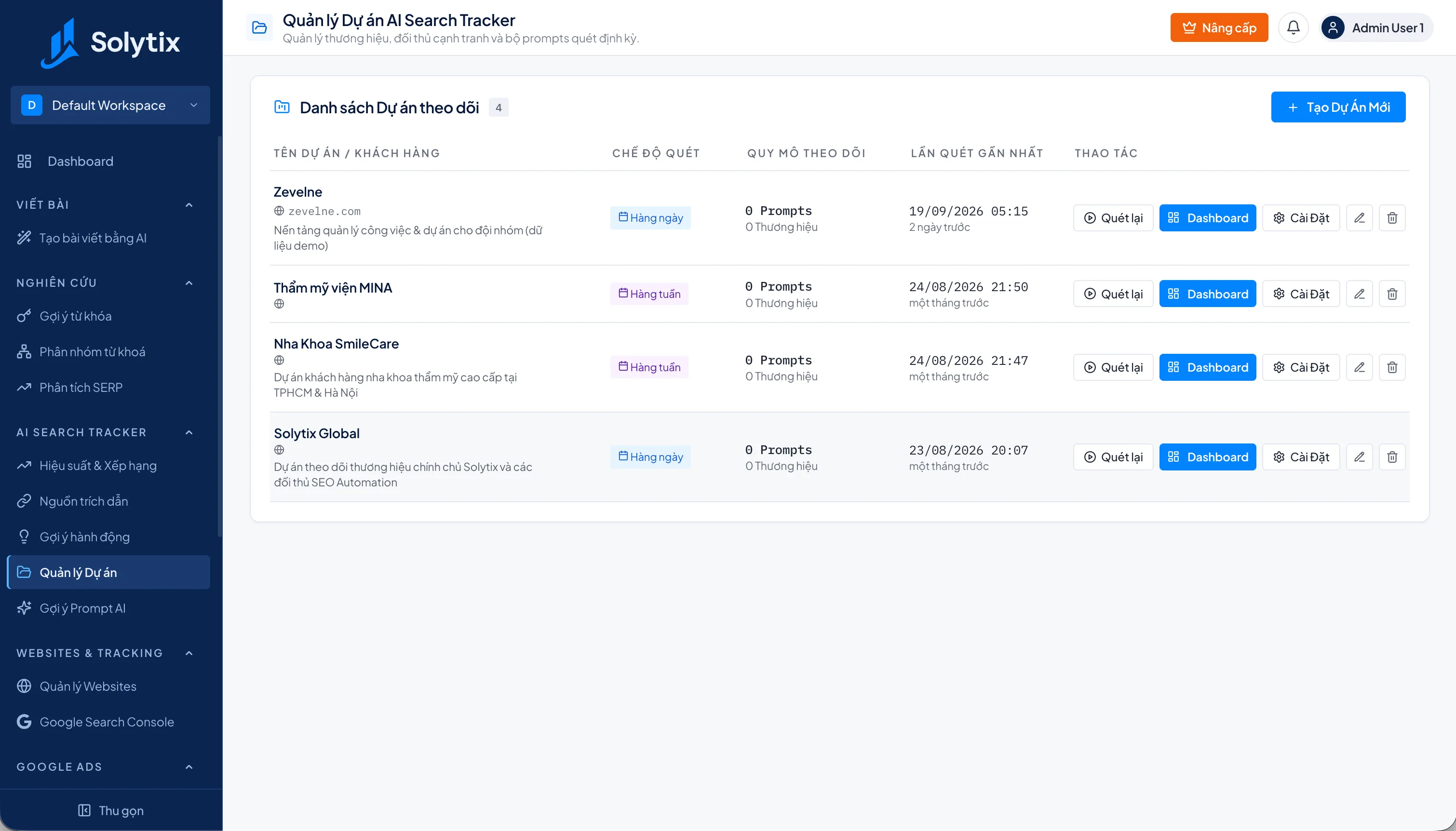1456x831 pixels.
Task: Collapse the VIẾT BÀI sidebar section
Action: [x=189, y=205]
